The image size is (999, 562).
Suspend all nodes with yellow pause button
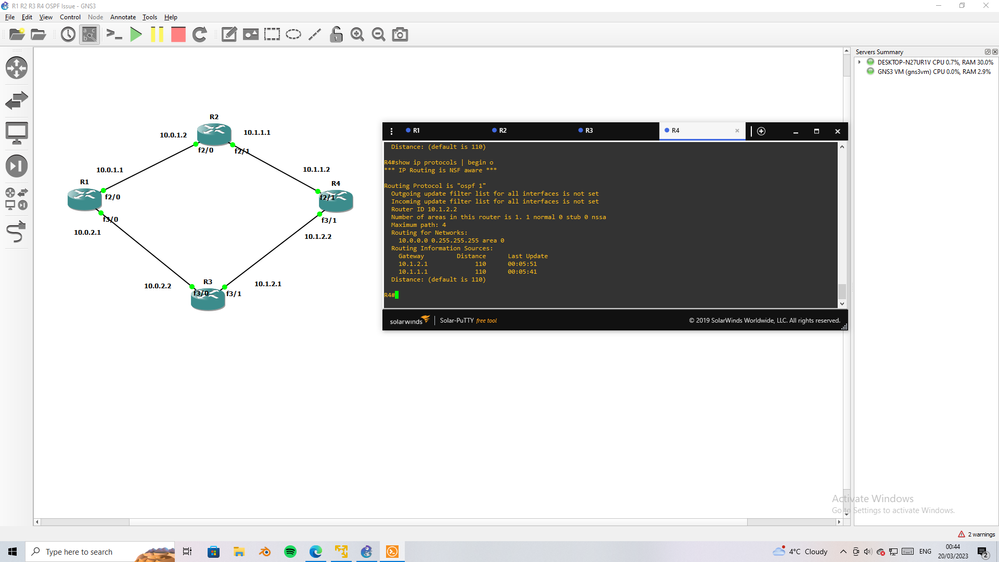tap(157, 34)
